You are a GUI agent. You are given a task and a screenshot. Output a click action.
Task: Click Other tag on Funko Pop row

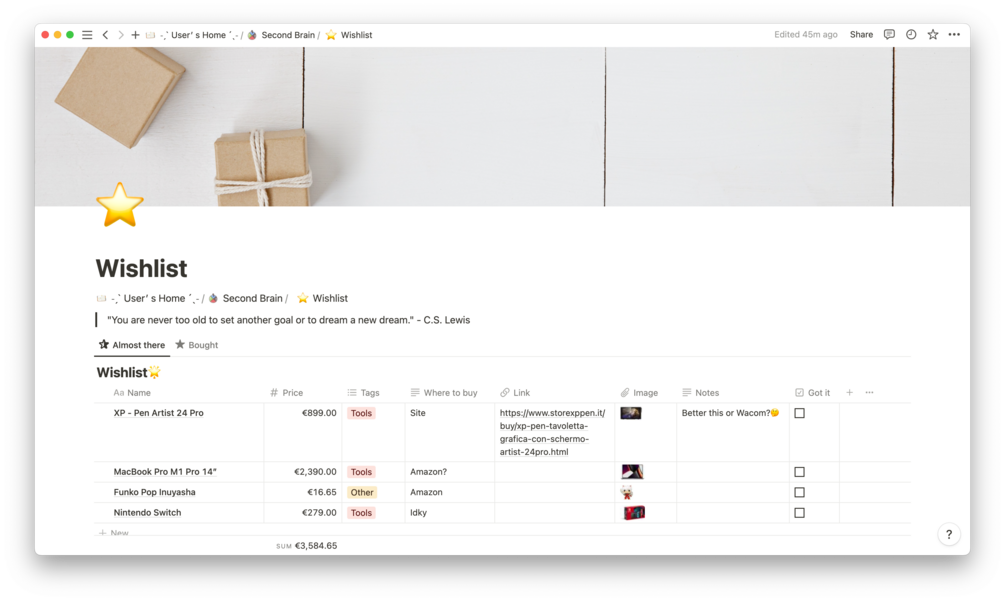[x=361, y=493]
